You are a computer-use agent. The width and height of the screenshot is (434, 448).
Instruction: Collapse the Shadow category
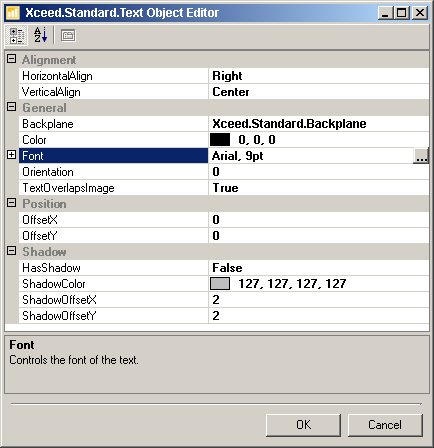(12, 251)
